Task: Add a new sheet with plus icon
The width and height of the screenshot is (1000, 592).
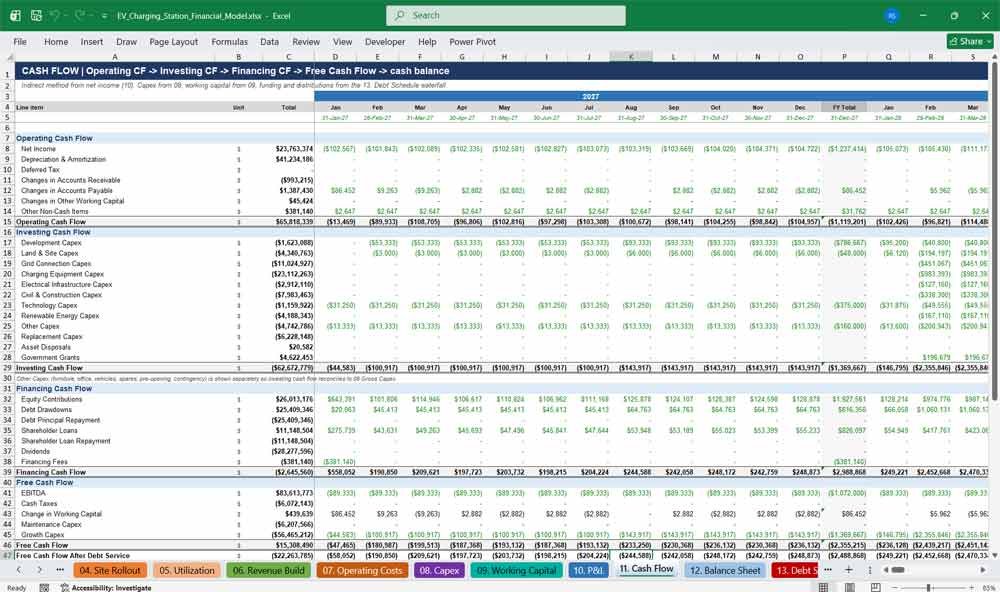Action: (x=849, y=570)
